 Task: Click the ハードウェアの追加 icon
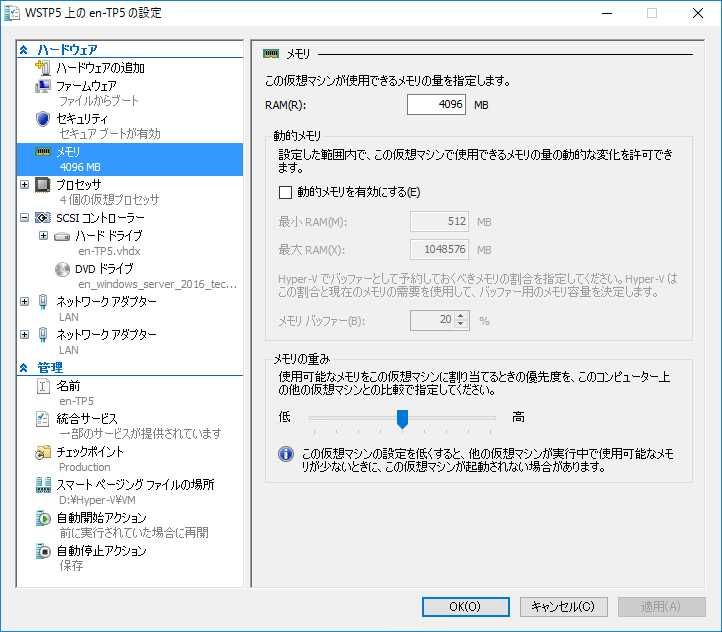pos(43,68)
